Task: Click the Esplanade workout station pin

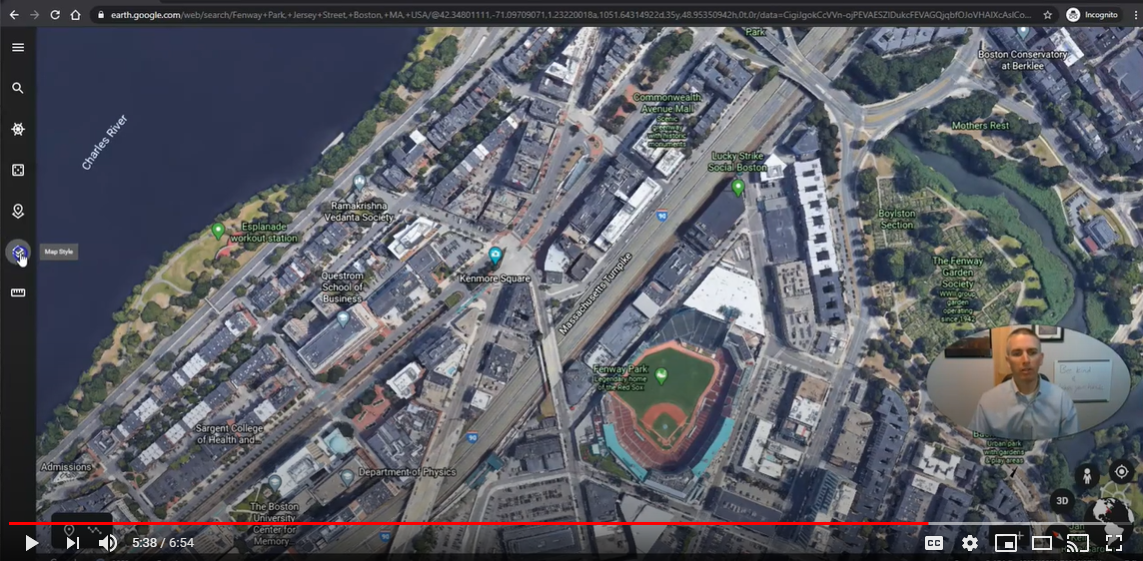Action: 217,231
